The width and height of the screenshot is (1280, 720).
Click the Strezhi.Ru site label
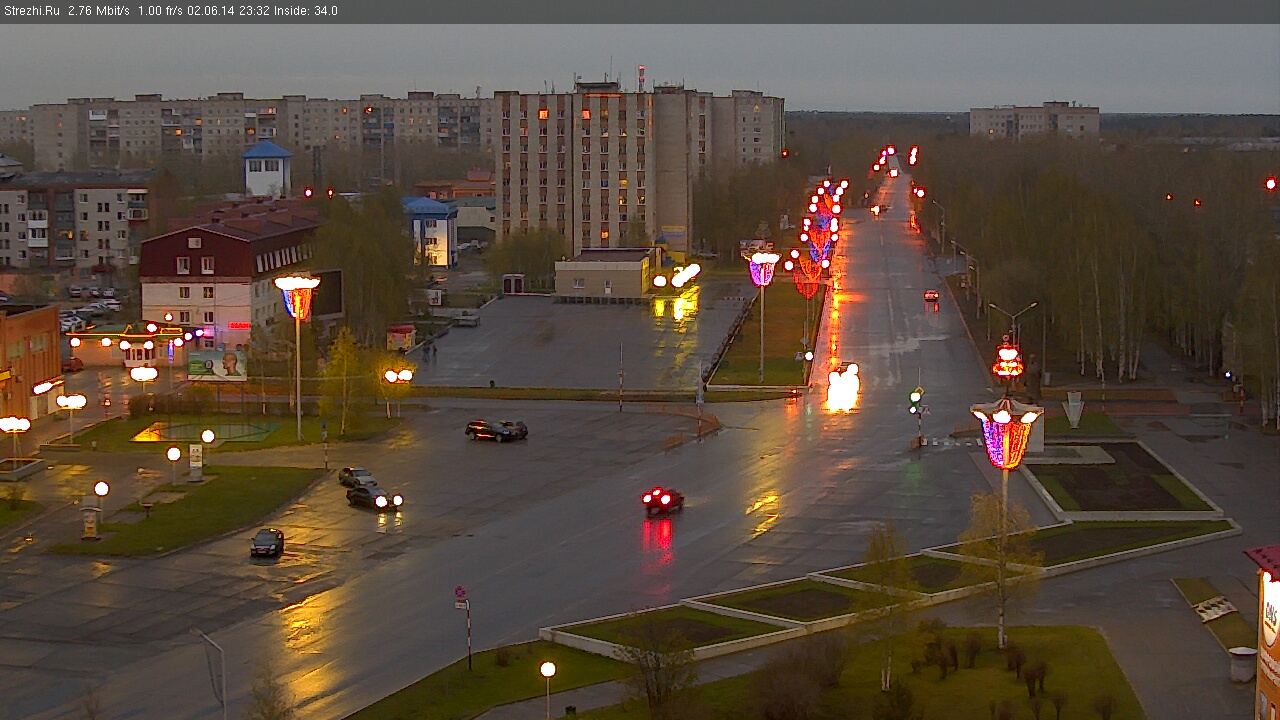32,11
